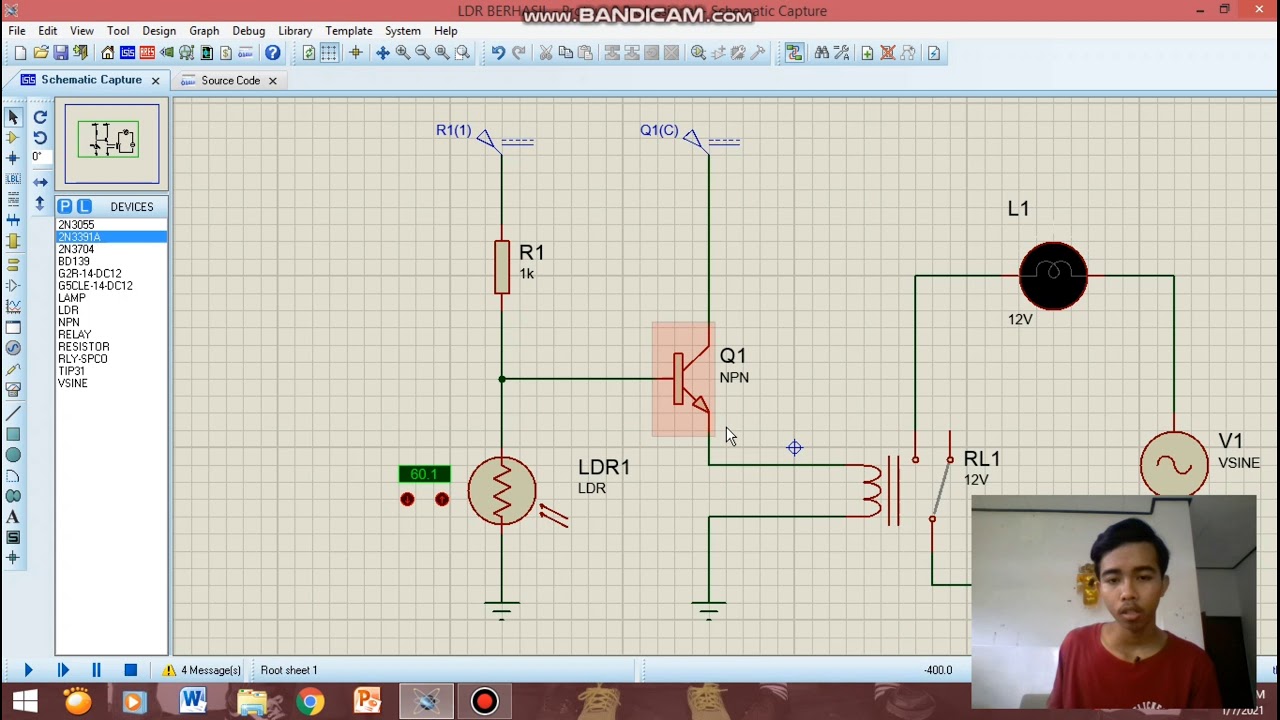Decrease LDR1 light with left red button
Image resolution: width=1280 pixels, height=720 pixels.
click(407, 499)
